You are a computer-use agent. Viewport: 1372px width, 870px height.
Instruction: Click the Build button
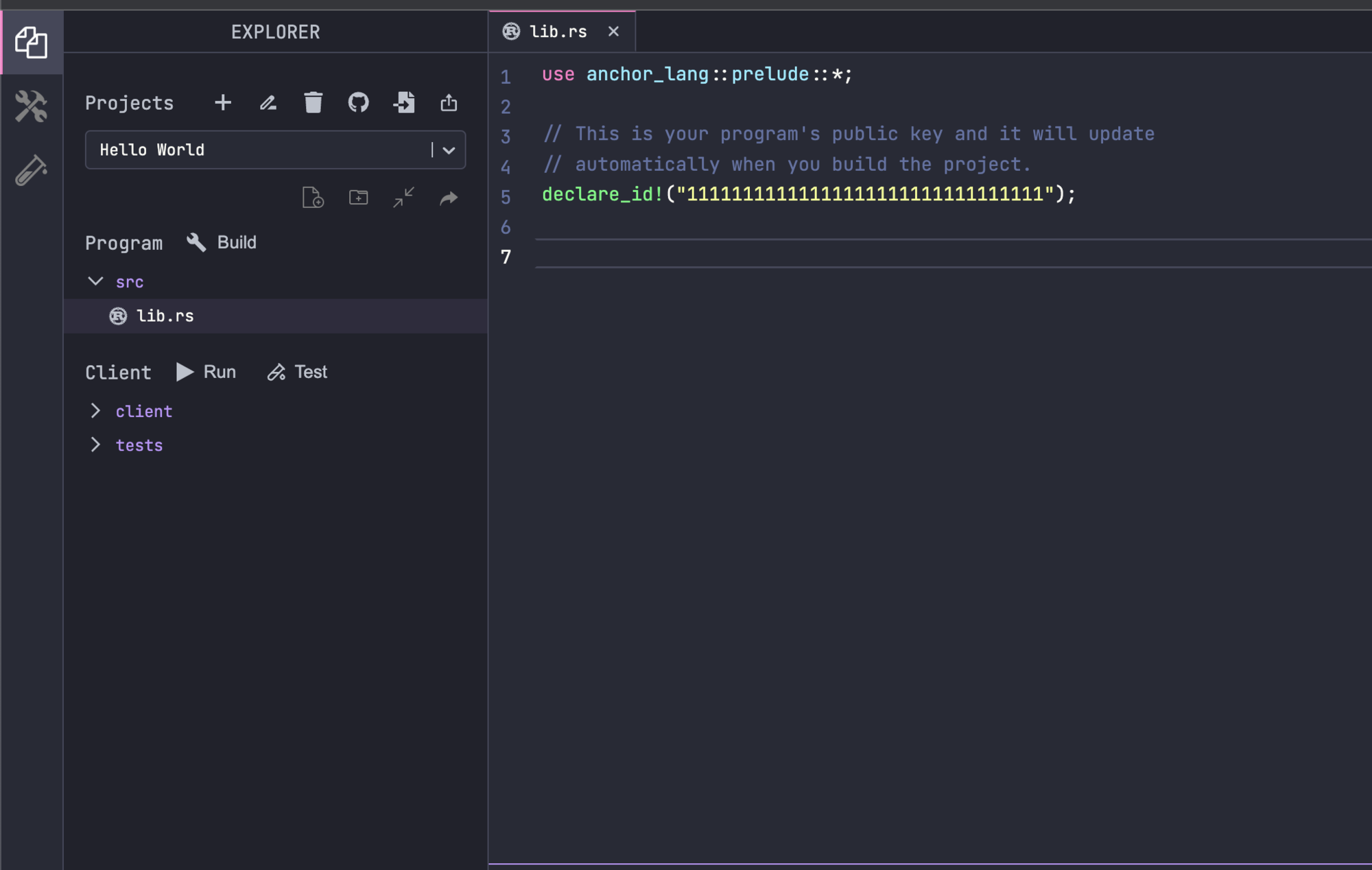click(x=222, y=242)
